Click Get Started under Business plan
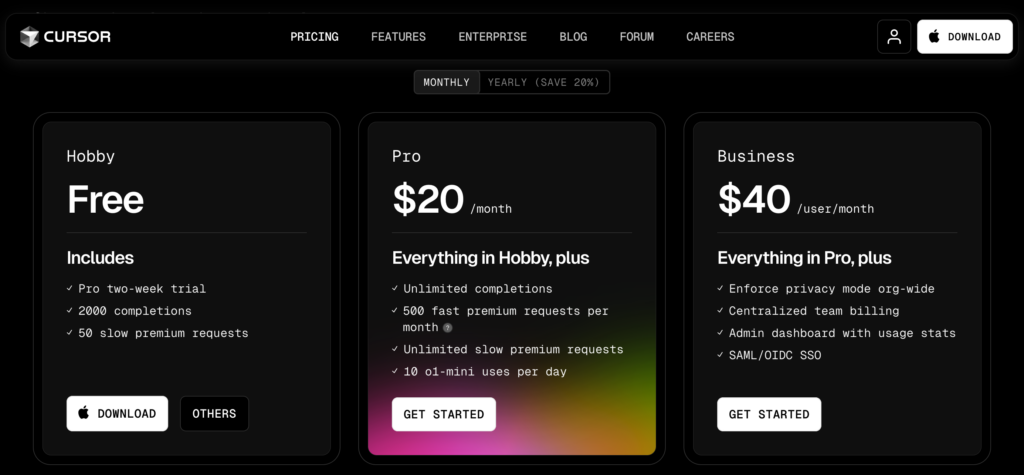The height and width of the screenshot is (475, 1024). tap(769, 414)
